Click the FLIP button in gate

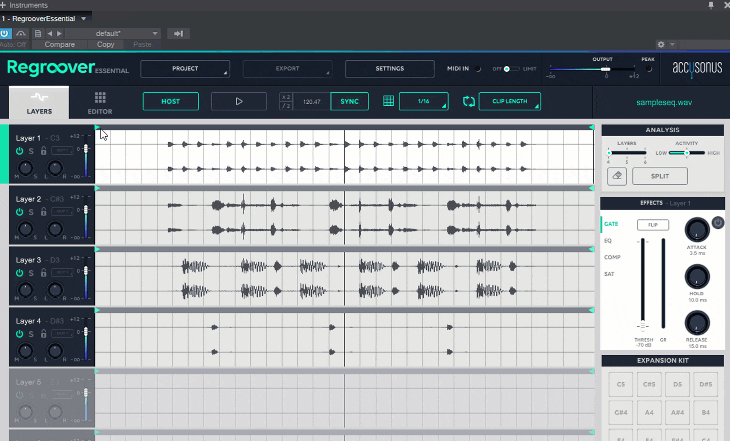coord(653,225)
